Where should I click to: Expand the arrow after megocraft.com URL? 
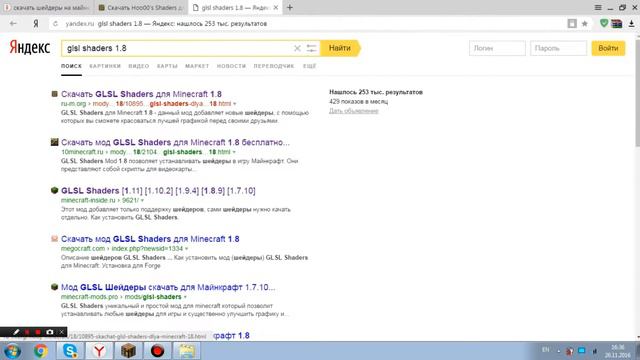pyautogui.click(x=187, y=249)
